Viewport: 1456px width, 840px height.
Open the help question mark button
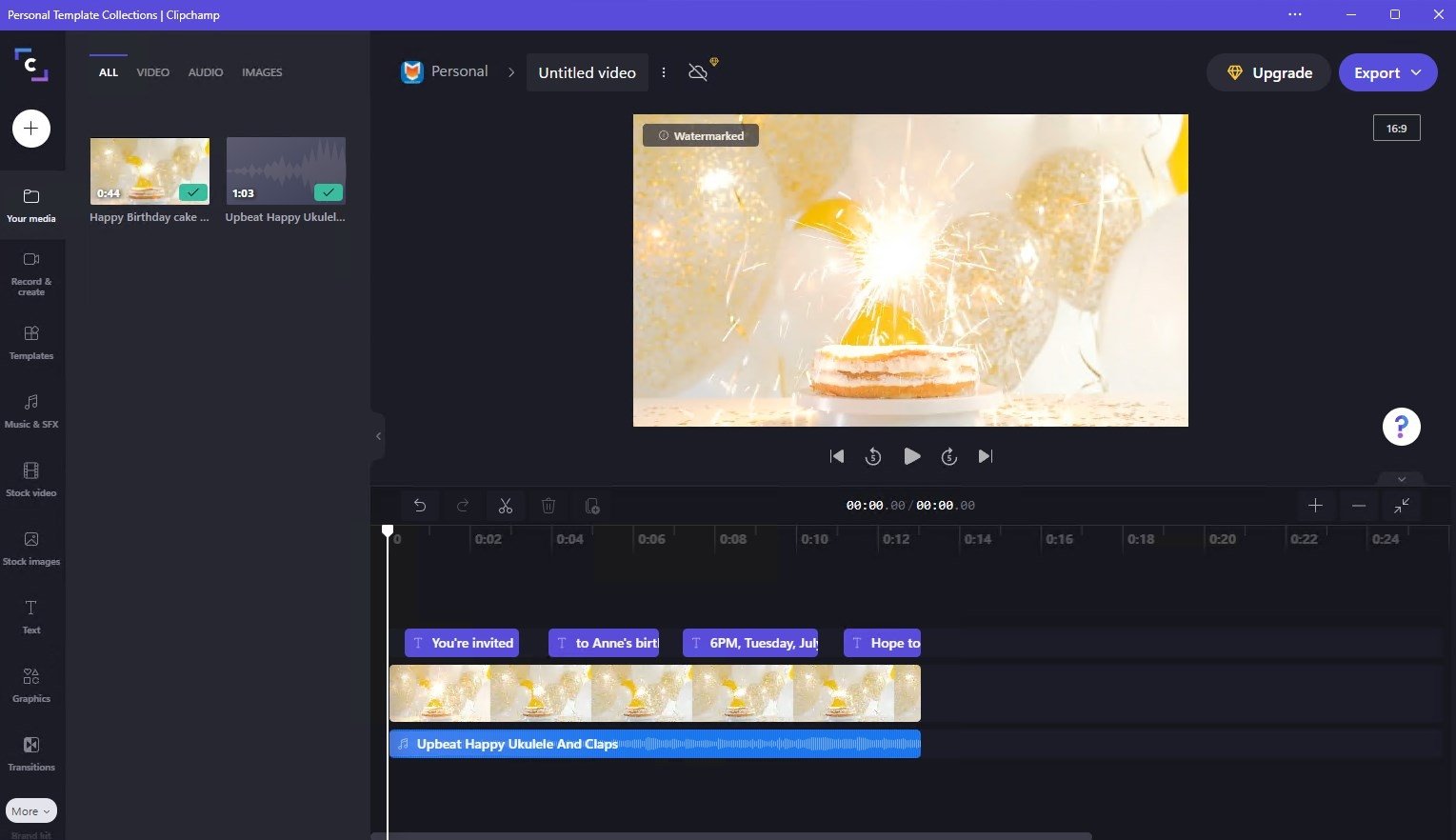coord(1402,427)
